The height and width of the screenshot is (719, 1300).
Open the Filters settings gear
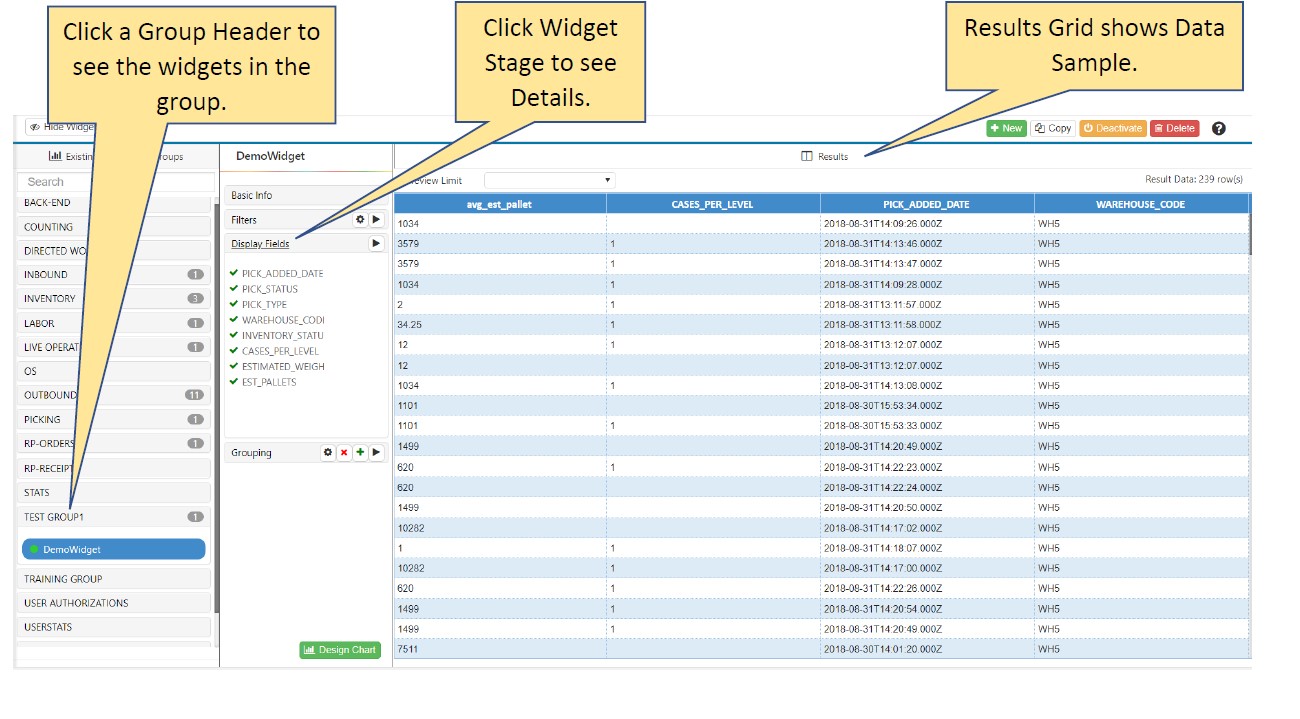point(360,219)
